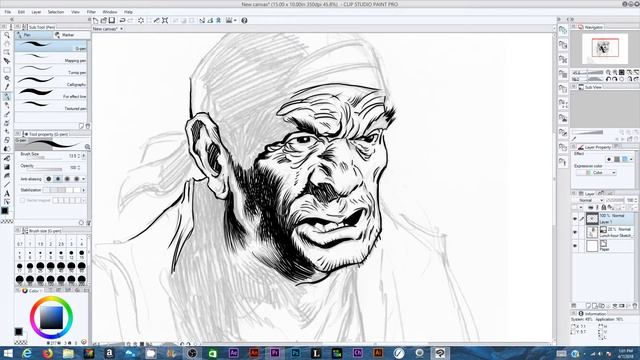Click the Navigator zoom in icon
The image size is (640, 360).
click(615, 72)
